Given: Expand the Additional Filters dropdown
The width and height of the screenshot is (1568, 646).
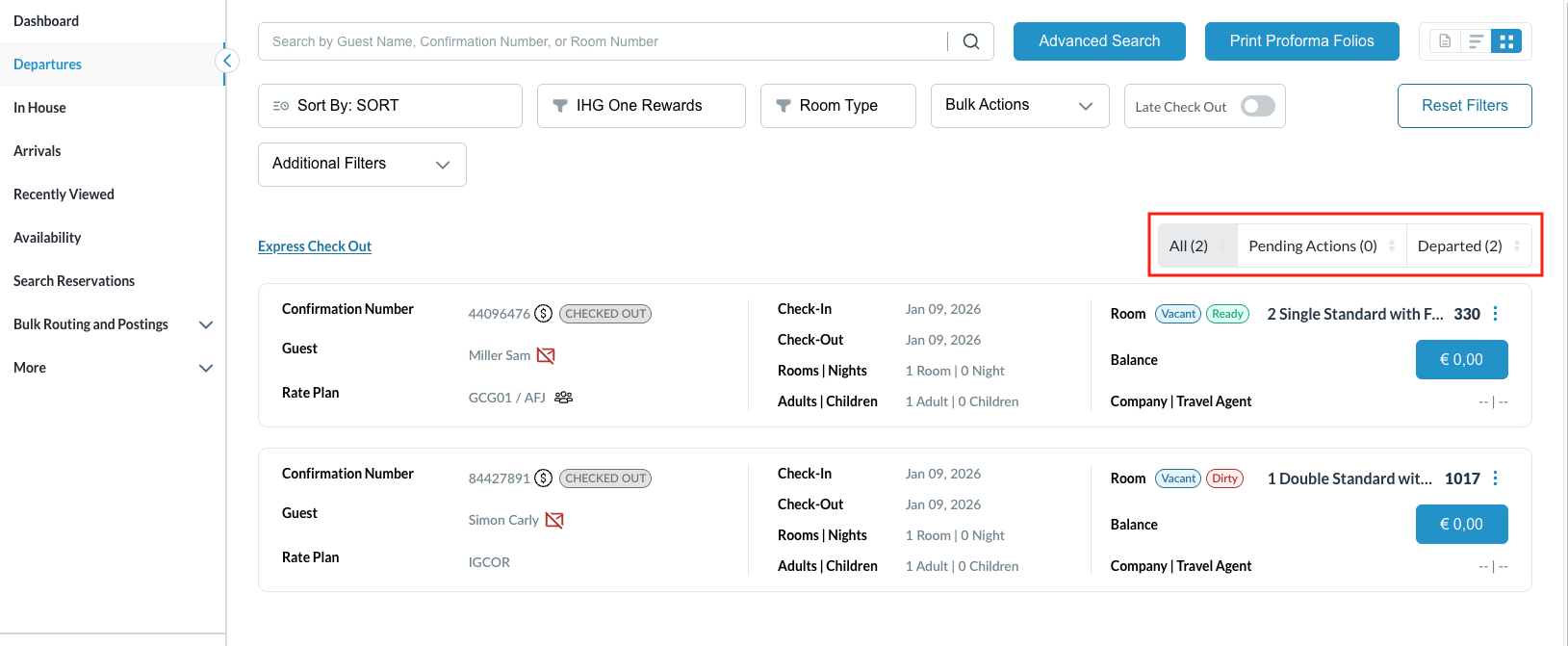Looking at the screenshot, I should click(362, 165).
